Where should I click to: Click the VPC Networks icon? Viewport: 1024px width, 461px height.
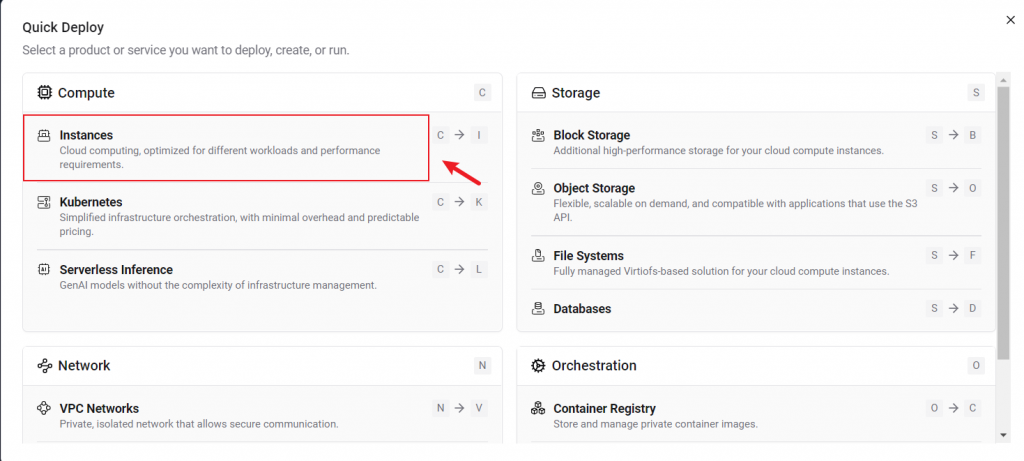click(44, 409)
